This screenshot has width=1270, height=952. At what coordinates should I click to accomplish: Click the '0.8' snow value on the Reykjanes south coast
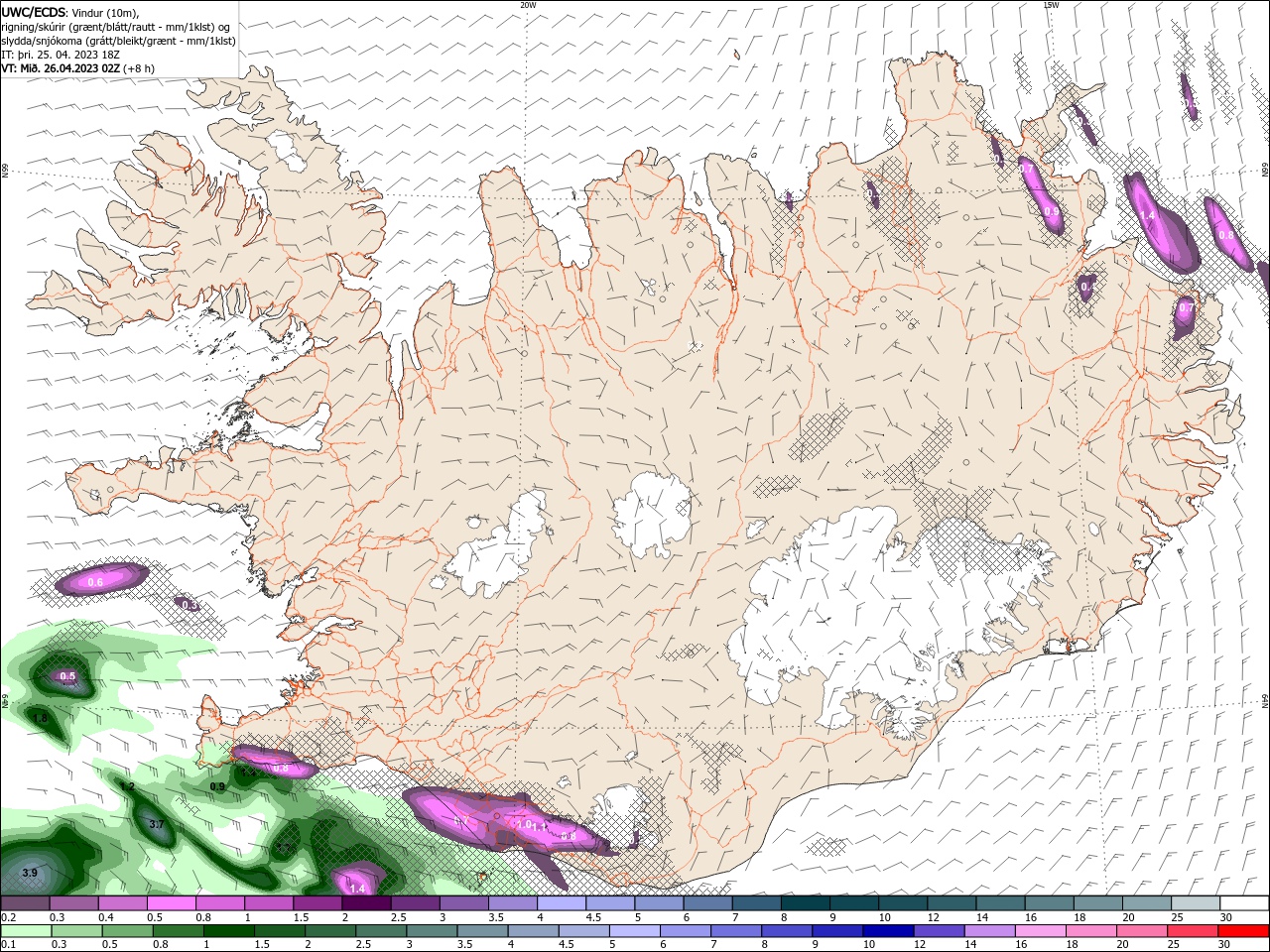pos(281,769)
